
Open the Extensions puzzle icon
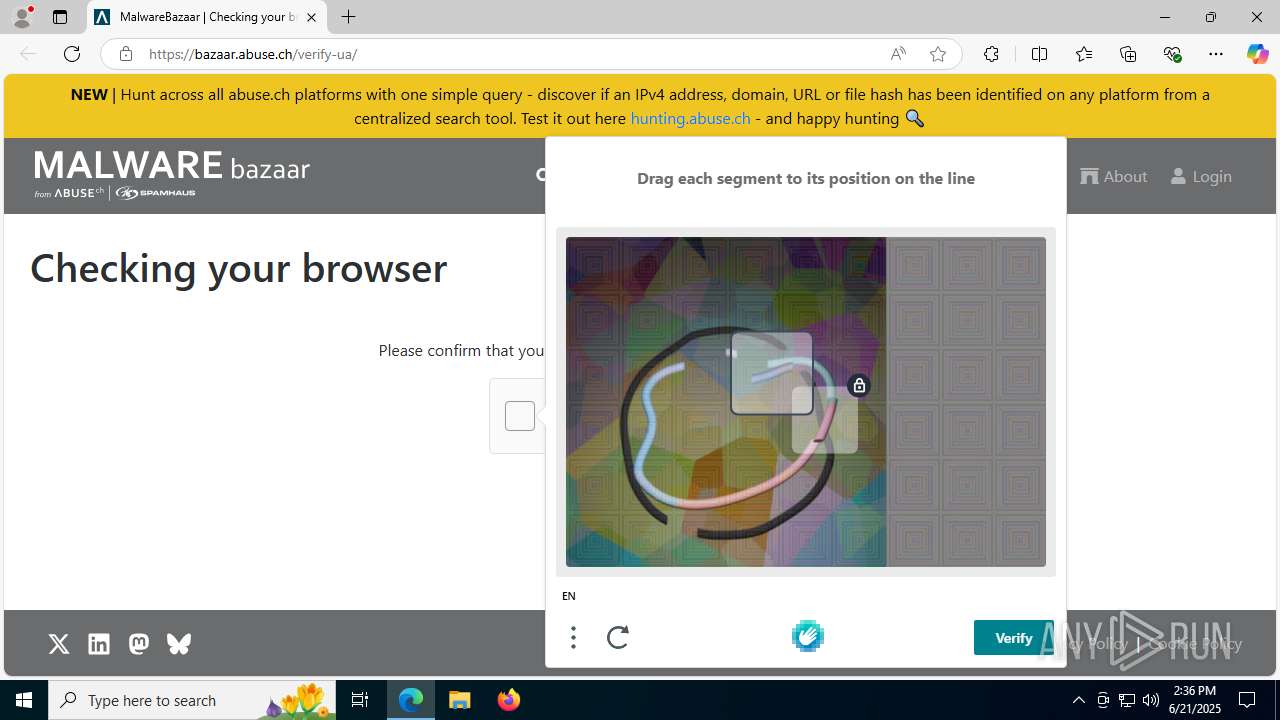[991, 54]
